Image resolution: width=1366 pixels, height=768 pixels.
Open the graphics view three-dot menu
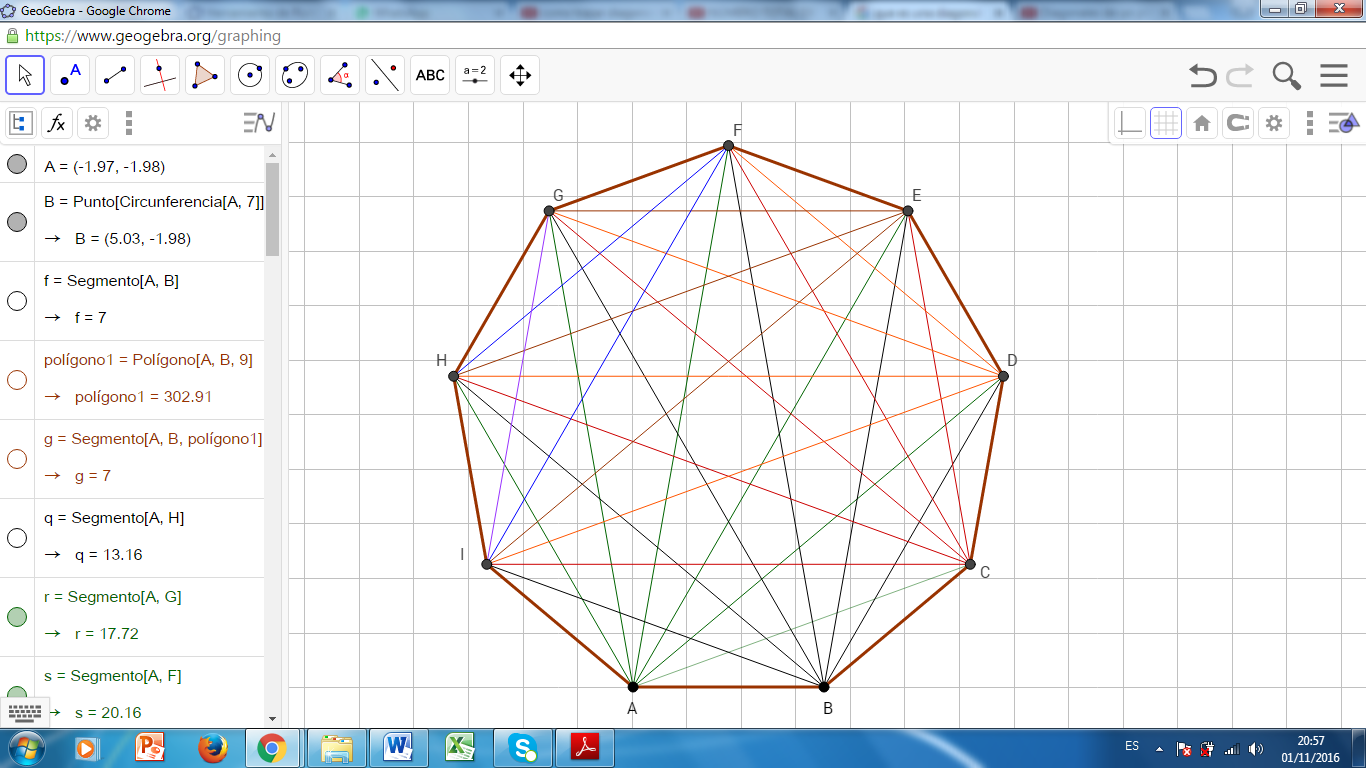(1310, 122)
